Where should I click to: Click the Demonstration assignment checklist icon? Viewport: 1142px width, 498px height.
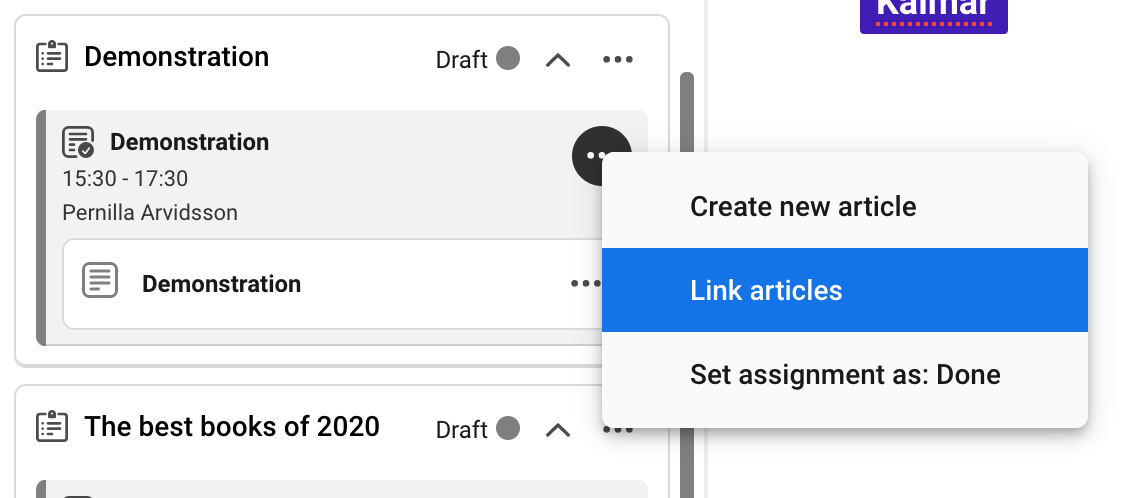tap(78, 142)
